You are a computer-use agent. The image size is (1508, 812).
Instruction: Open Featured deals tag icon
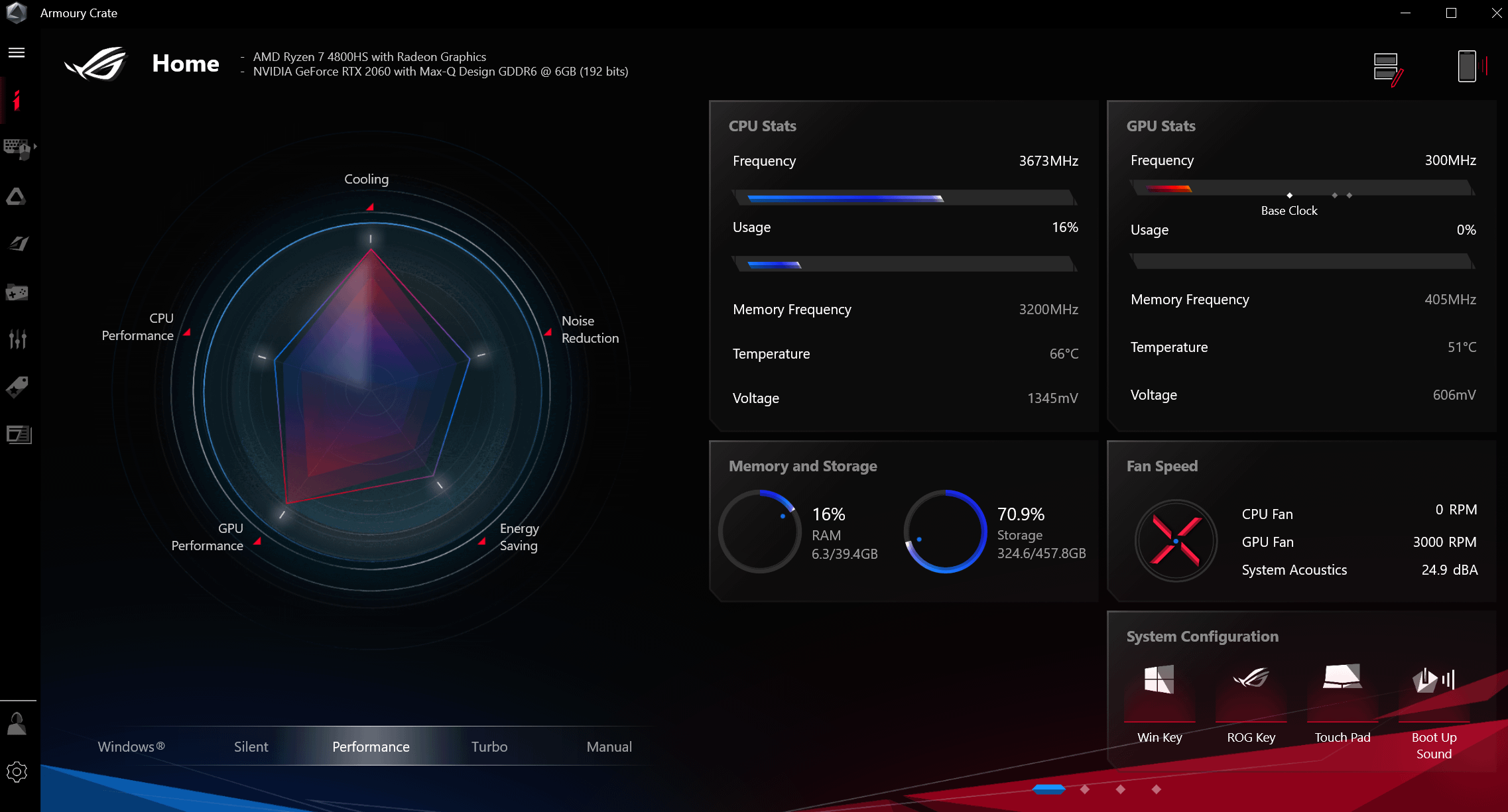click(x=17, y=386)
